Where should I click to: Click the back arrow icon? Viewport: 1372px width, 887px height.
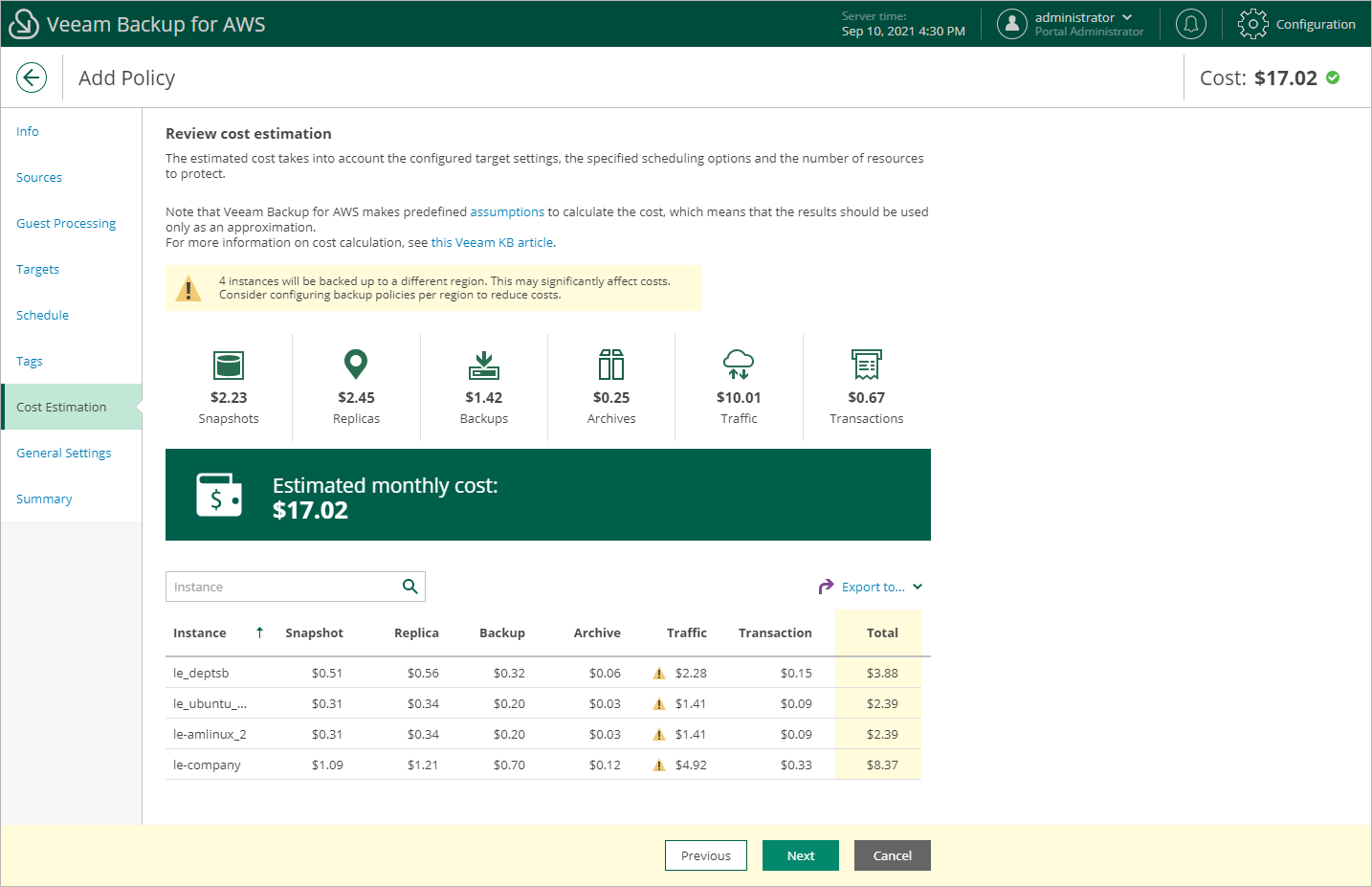click(32, 78)
